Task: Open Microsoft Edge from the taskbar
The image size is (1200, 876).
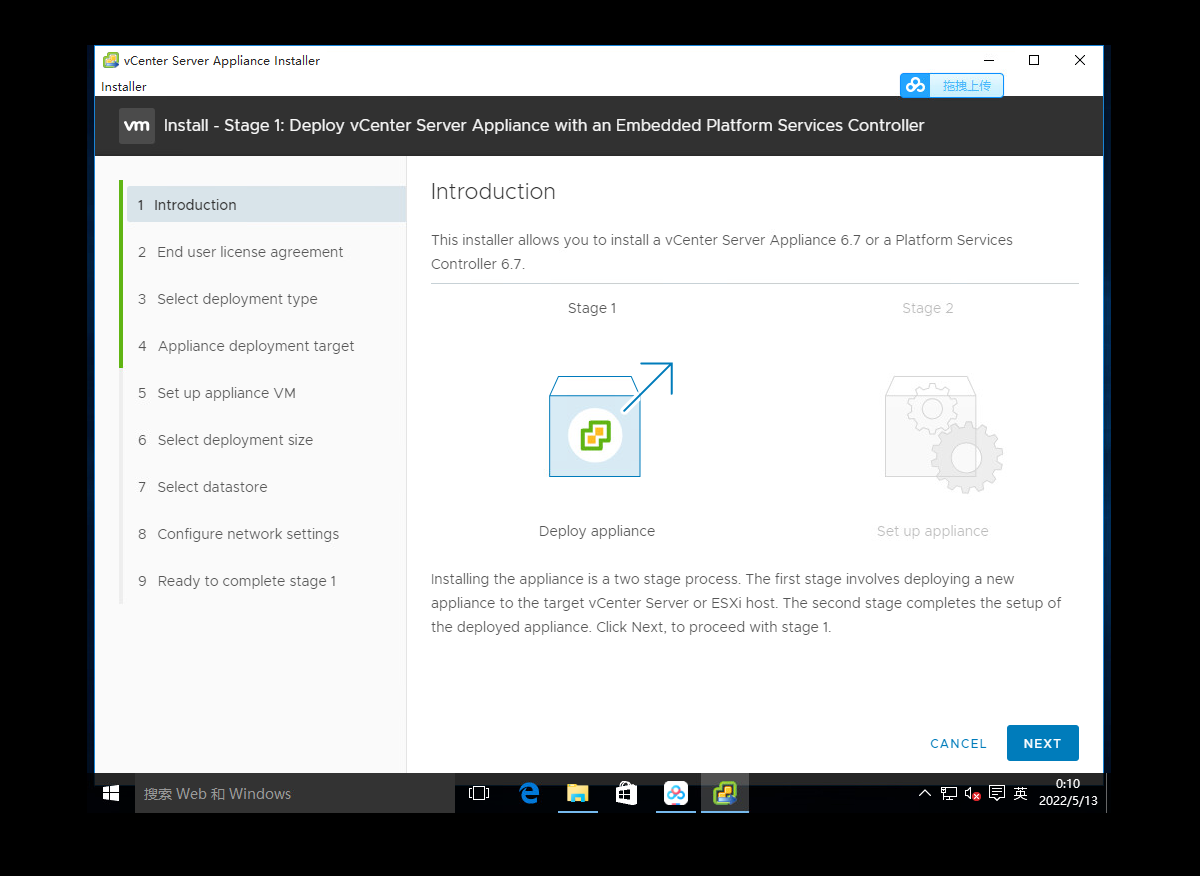Action: [x=529, y=793]
